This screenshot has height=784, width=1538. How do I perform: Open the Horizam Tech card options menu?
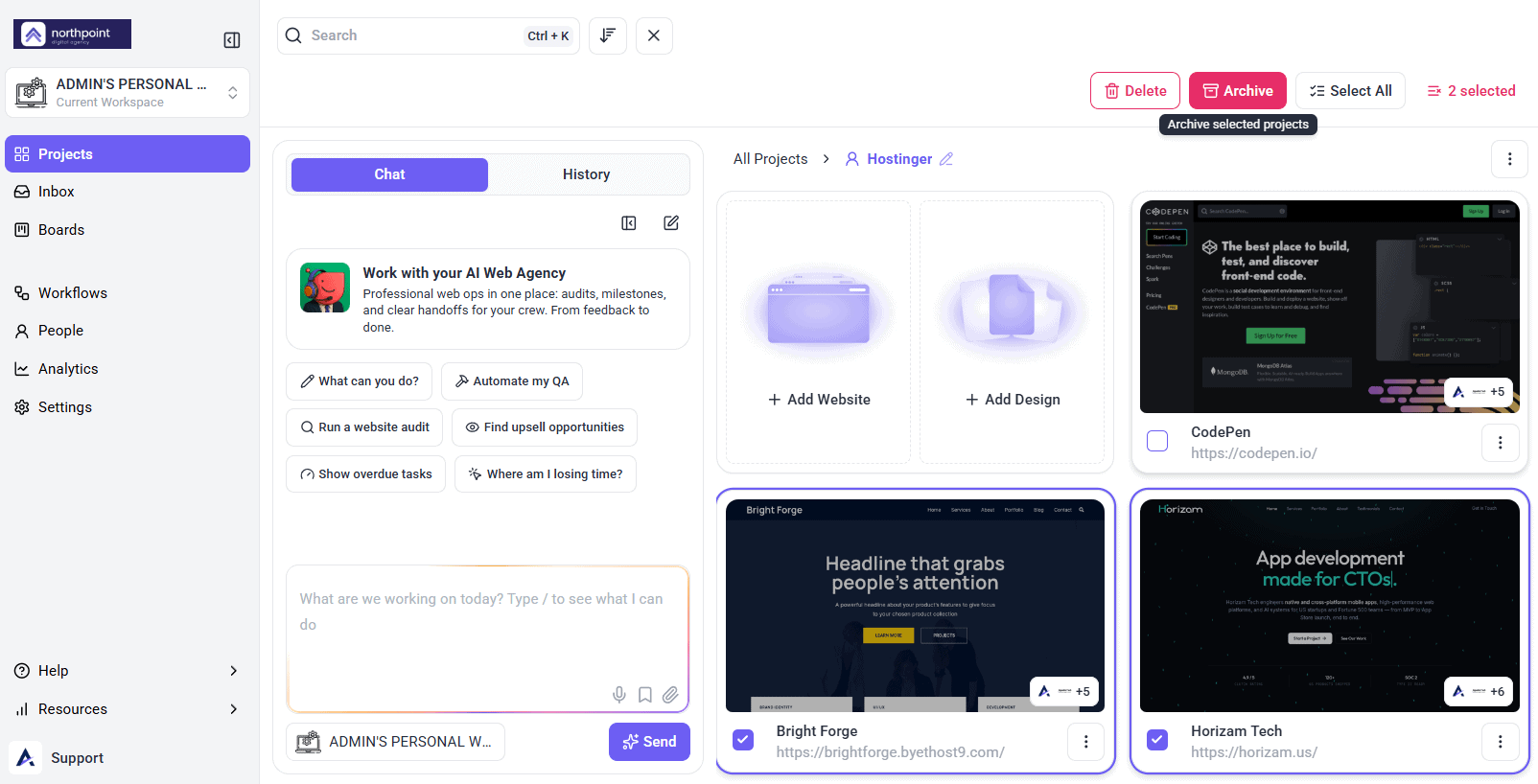pos(1501,742)
